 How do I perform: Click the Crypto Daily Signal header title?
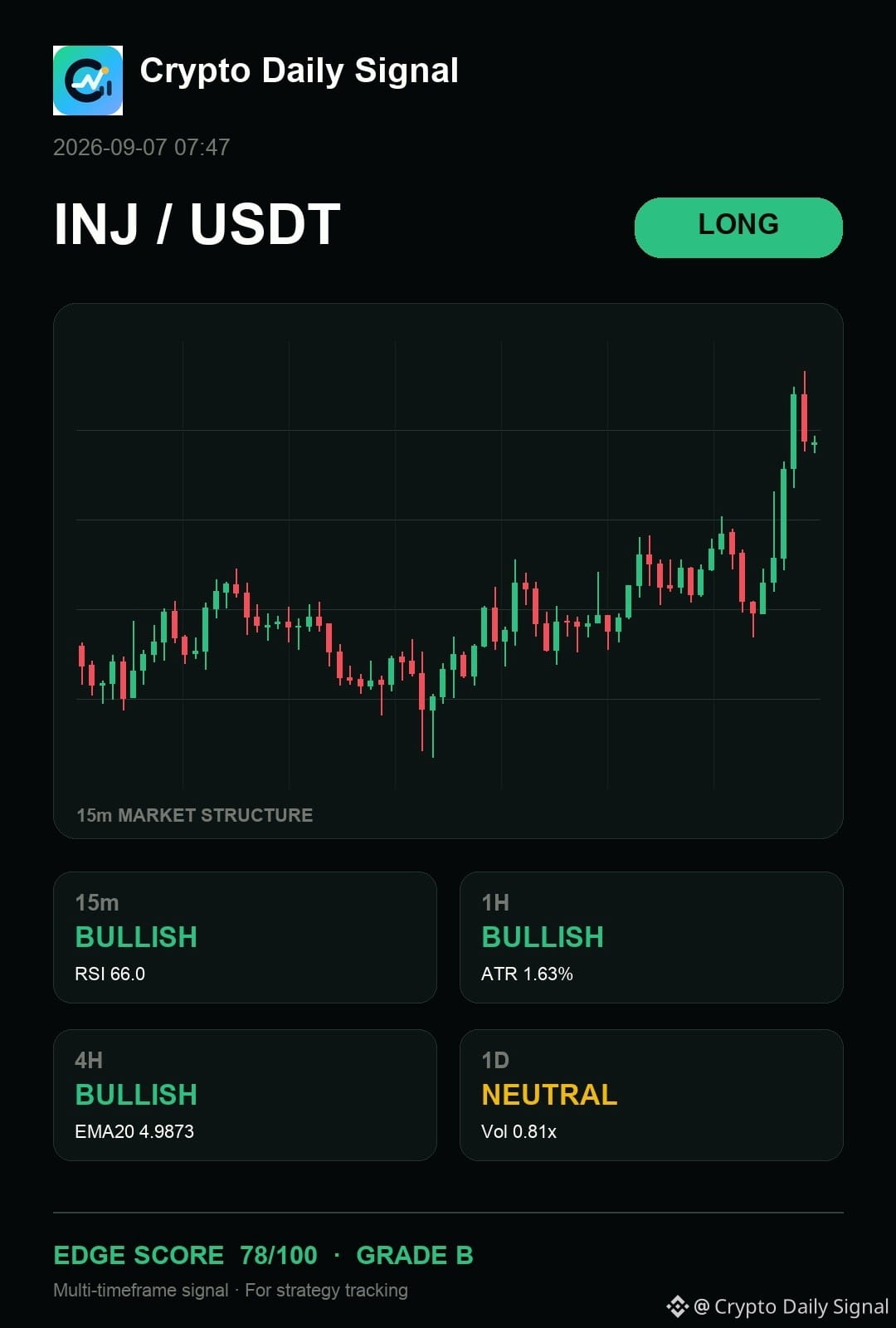299,71
